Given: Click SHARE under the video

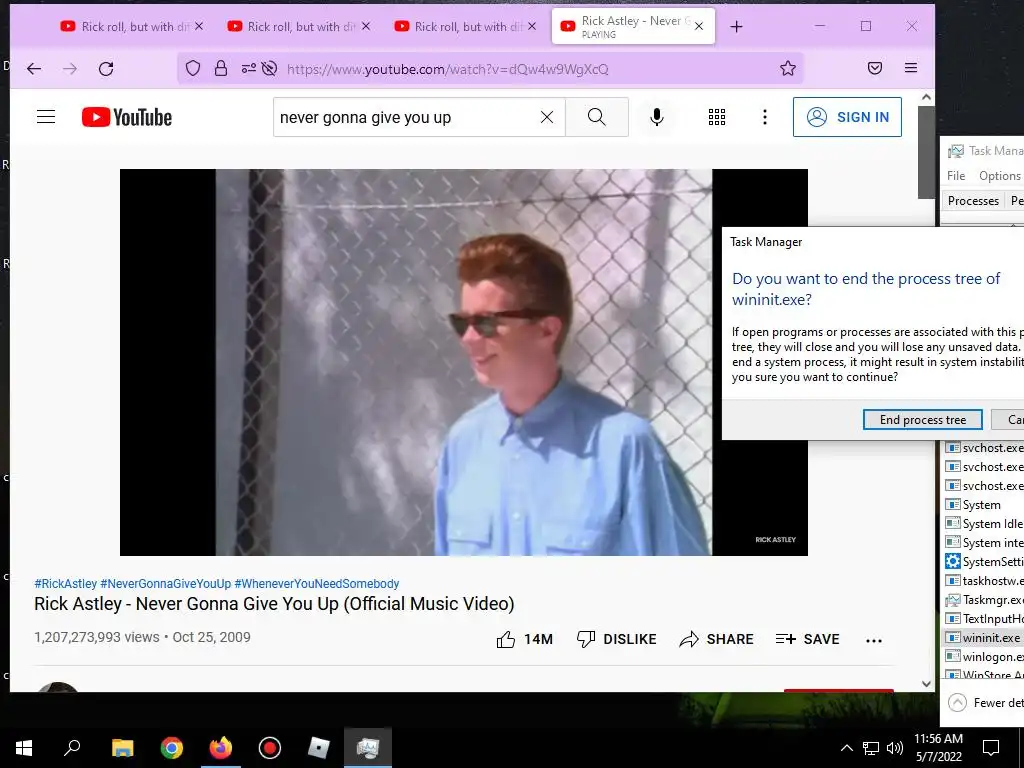Looking at the screenshot, I should coord(716,639).
